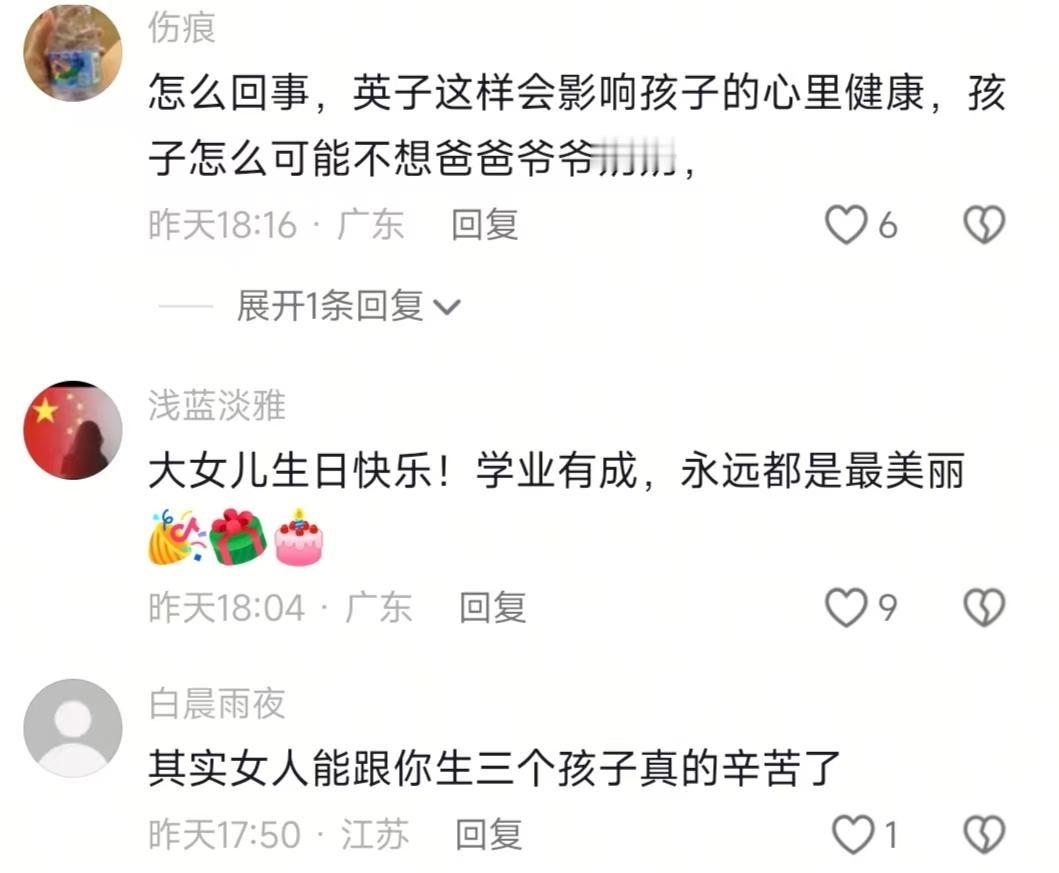Click the chevron beside 展开1条回复
The width and height of the screenshot is (1059, 873).
(447, 307)
